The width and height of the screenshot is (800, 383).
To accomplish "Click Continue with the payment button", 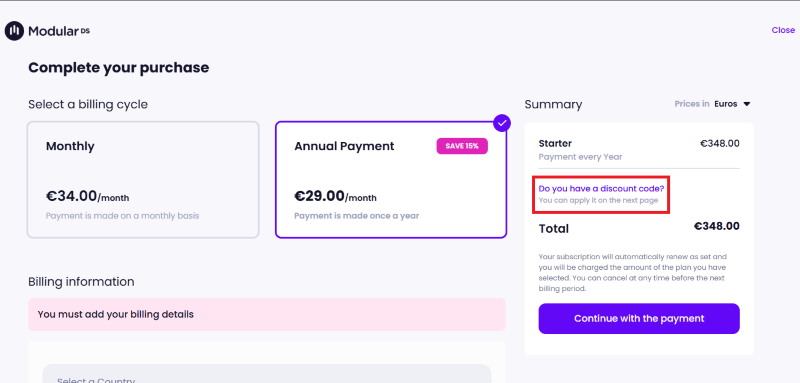I will pyautogui.click(x=639, y=319).
